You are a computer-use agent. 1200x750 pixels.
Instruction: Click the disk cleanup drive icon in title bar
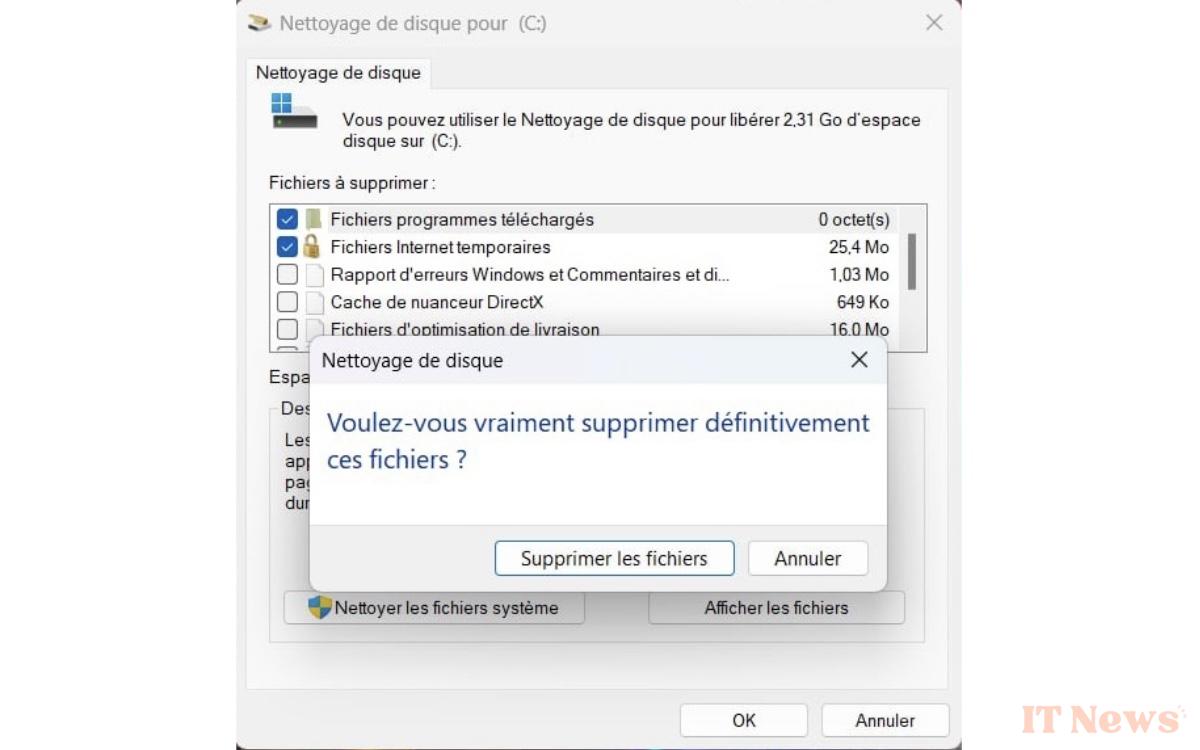[259, 22]
